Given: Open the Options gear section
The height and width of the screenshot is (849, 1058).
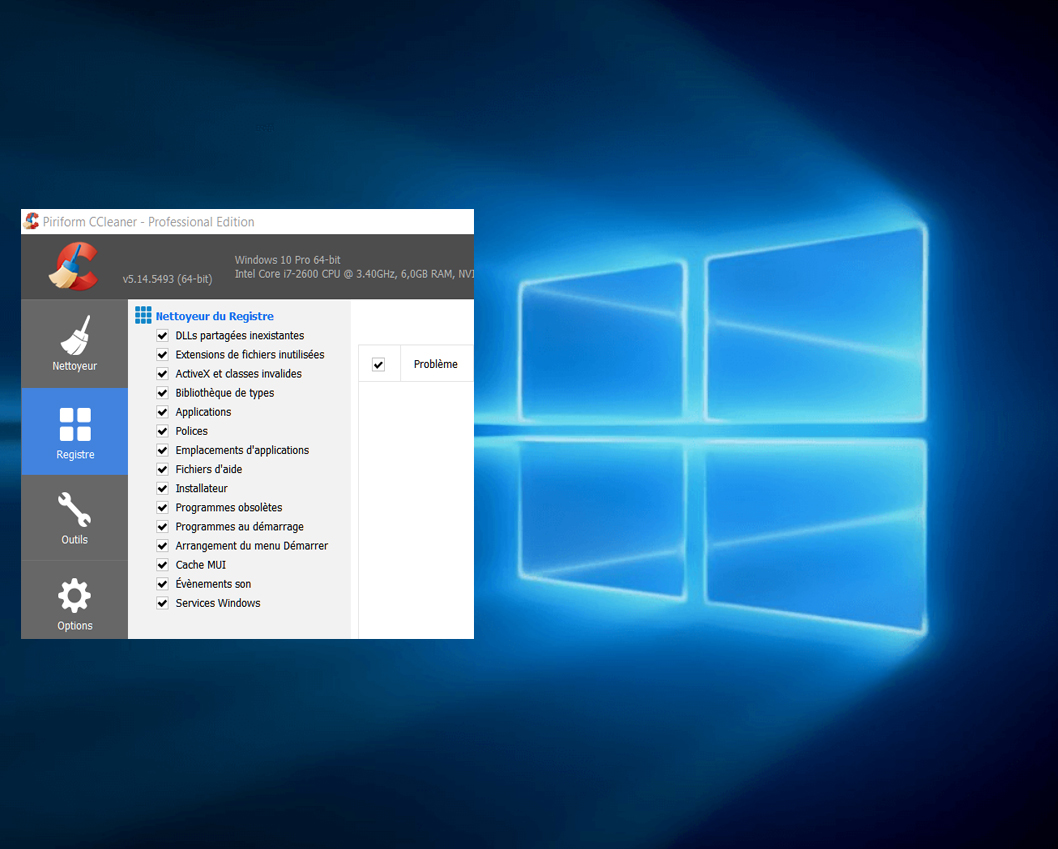Looking at the screenshot, I should tap(74, 600).
